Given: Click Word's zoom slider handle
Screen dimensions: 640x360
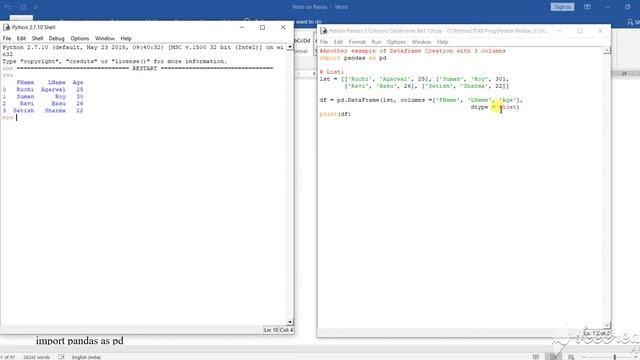Looking at the screenshot, I should pos(615,357).
